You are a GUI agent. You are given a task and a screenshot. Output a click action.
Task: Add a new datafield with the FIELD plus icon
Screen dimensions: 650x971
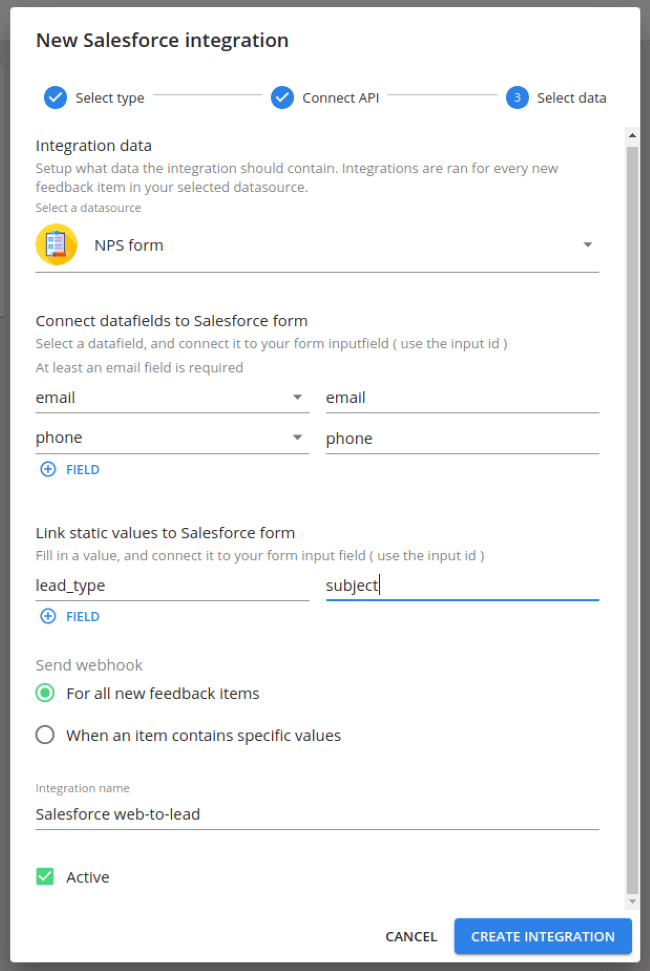[48, 469]
